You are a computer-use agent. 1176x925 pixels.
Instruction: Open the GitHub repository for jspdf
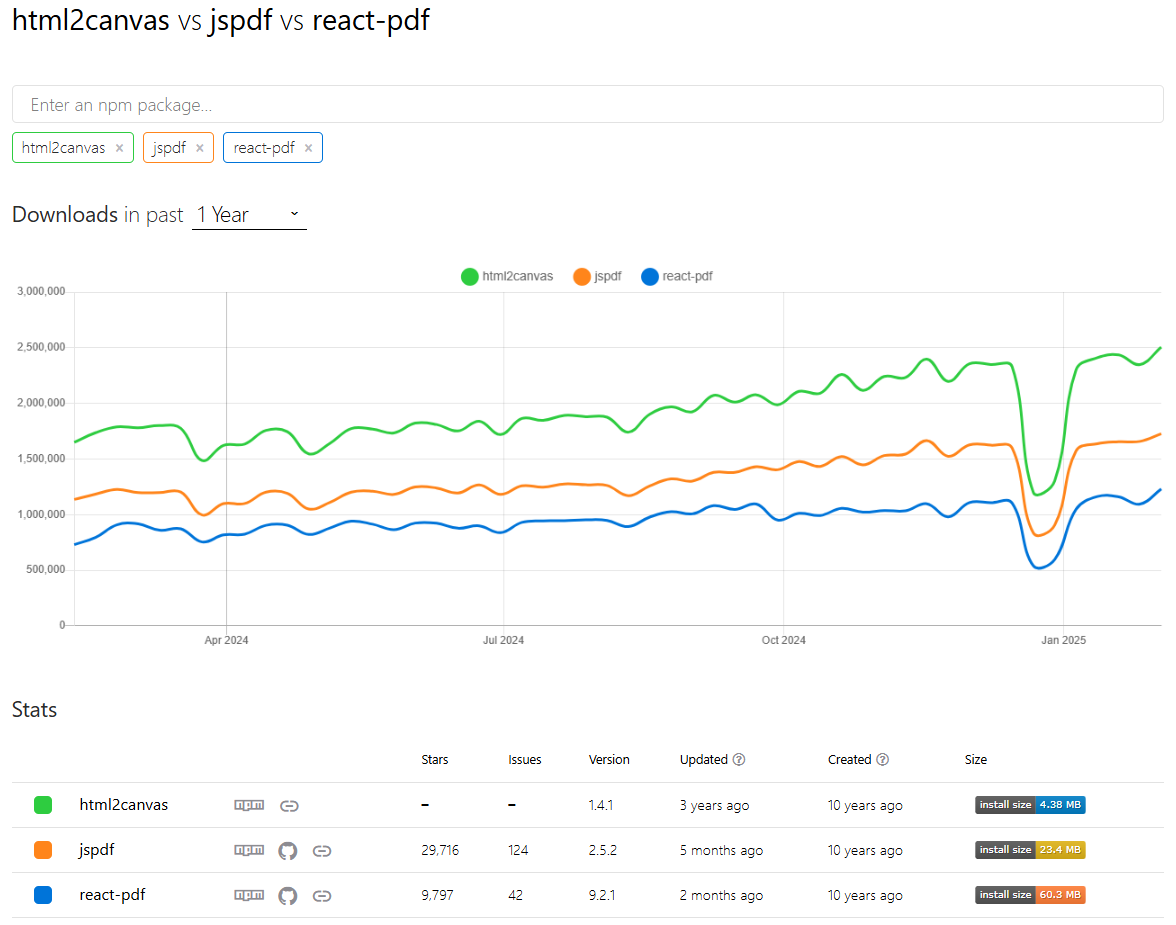pyautogui.click(x=287, y=850)
